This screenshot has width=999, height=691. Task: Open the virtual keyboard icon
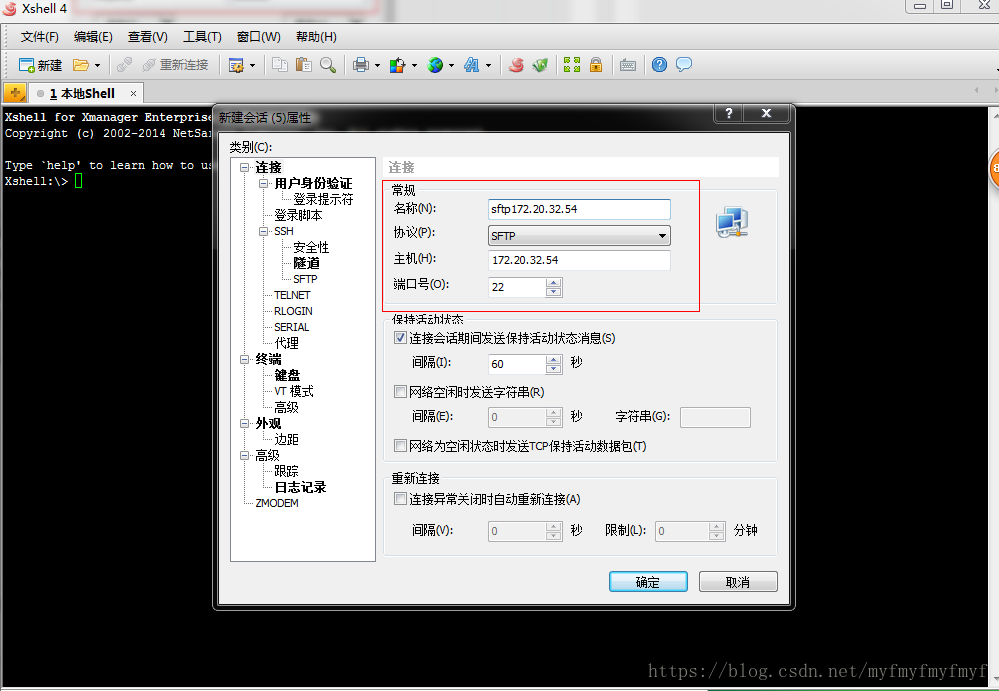pos(628,65)
